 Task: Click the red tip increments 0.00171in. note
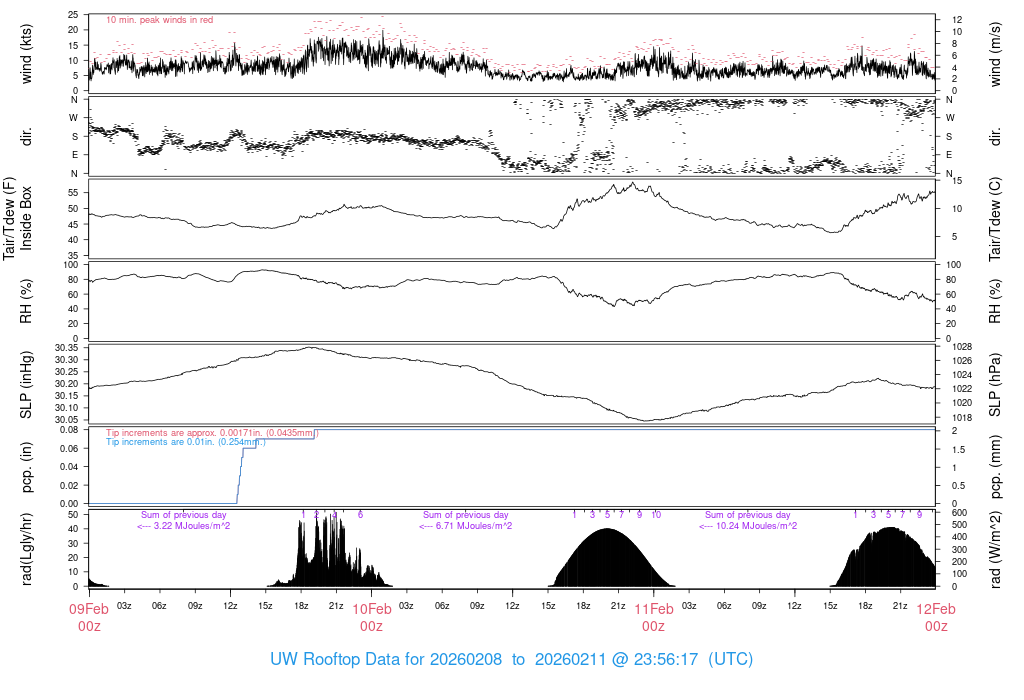(x=212, y=433)
